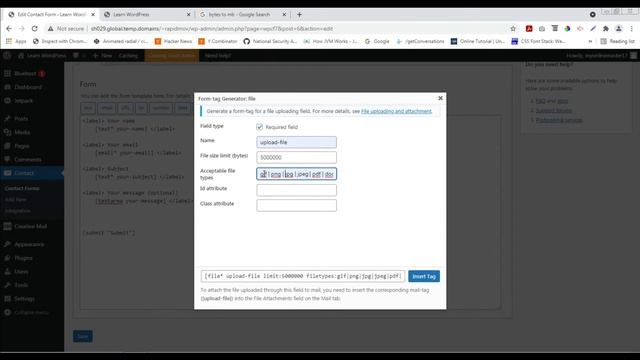Image resolution: width=640 pixels, height=360 pixels.
Task: Open the Adobe Acrobat extension
Action: (x=529, y=29)
